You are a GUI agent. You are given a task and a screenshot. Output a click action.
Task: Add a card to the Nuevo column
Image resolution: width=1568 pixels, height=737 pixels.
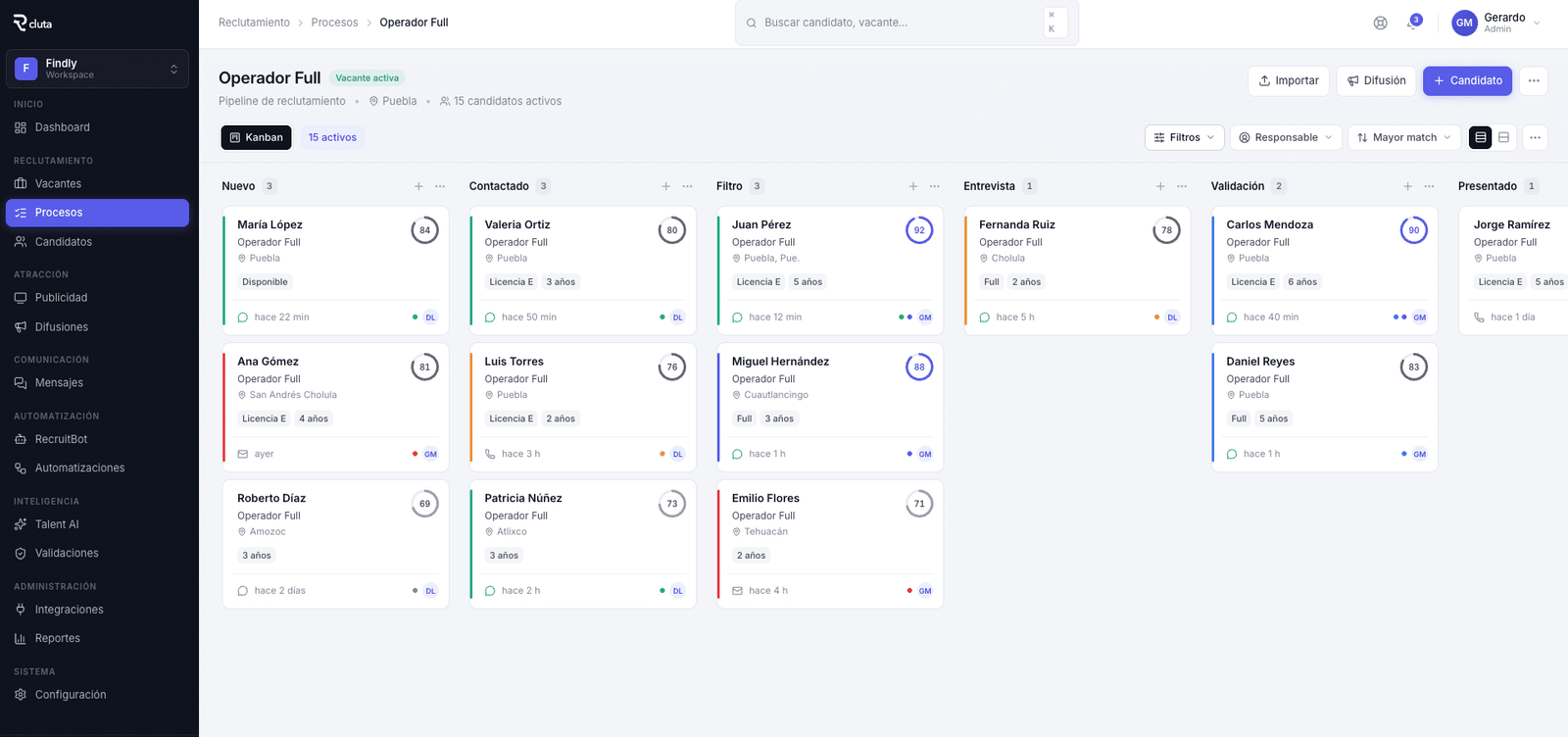418,186
